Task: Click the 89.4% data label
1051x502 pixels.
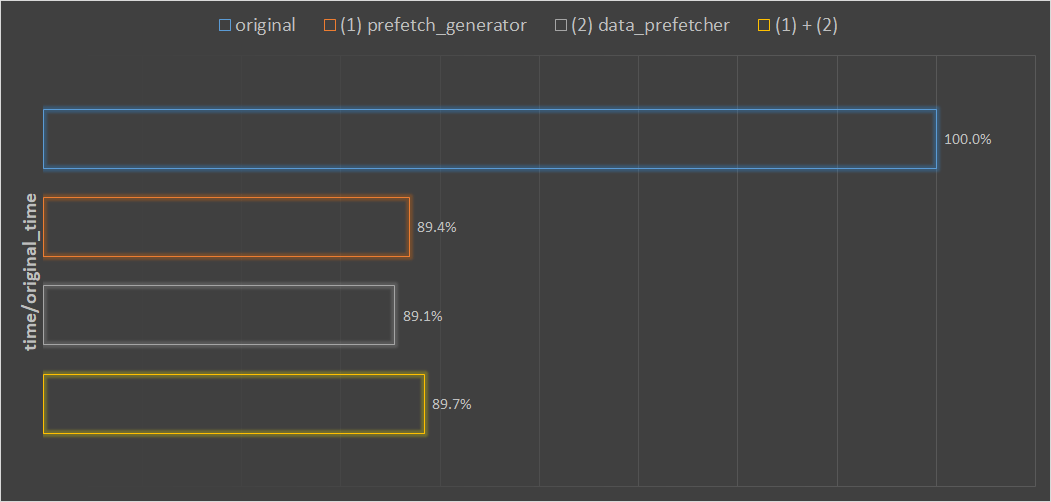Action: [x=437, y=228]
